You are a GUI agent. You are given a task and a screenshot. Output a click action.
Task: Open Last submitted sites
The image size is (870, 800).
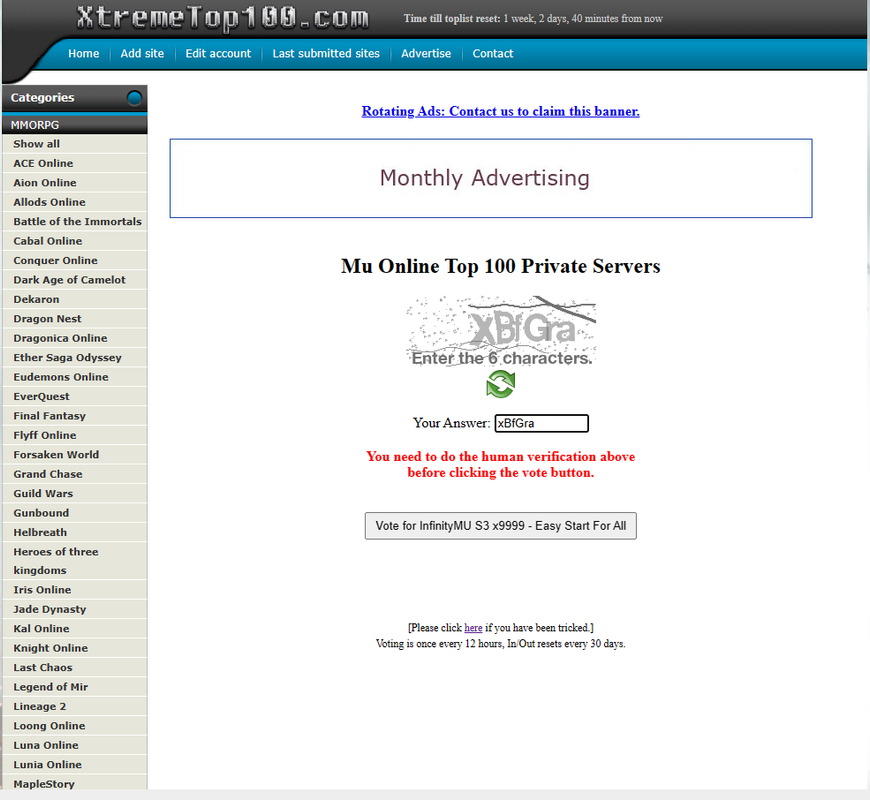pos(326,54)
